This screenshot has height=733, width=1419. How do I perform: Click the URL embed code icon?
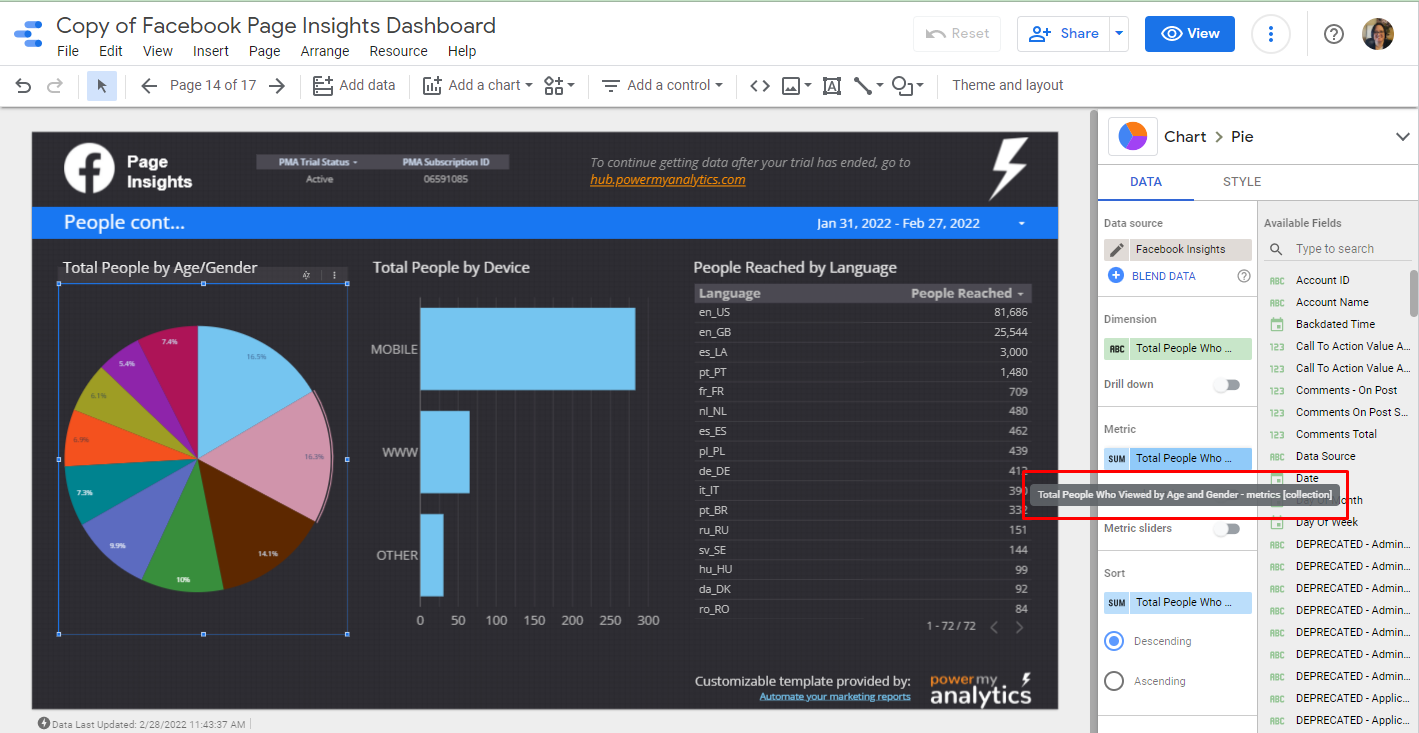click(x=760, y=86)
